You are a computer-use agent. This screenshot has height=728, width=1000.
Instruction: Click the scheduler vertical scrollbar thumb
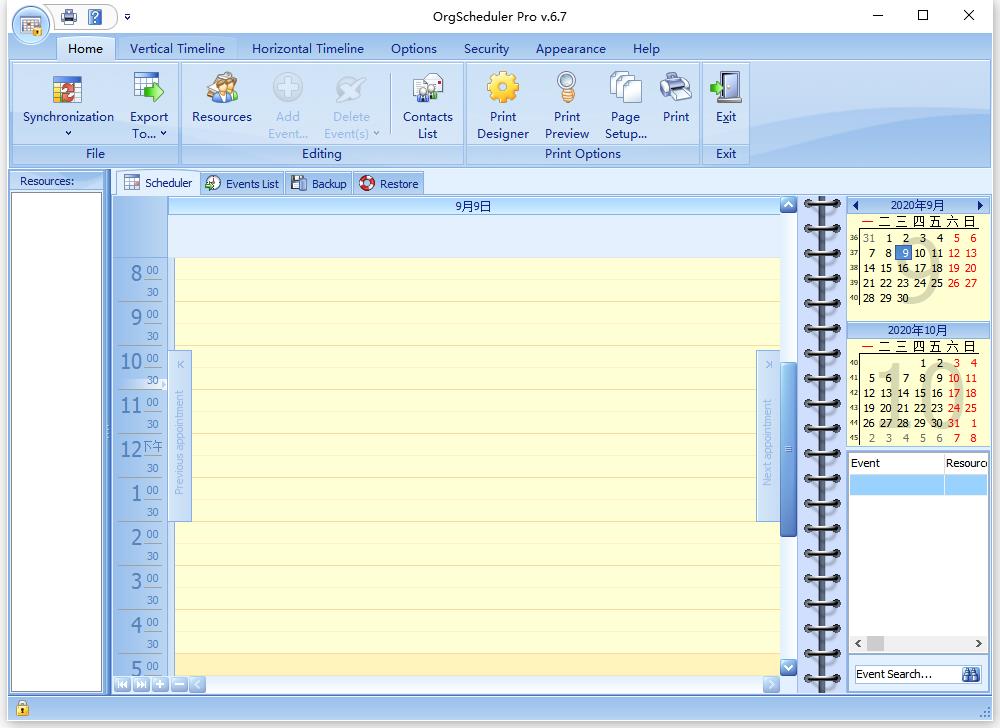(x=788, y=449)
